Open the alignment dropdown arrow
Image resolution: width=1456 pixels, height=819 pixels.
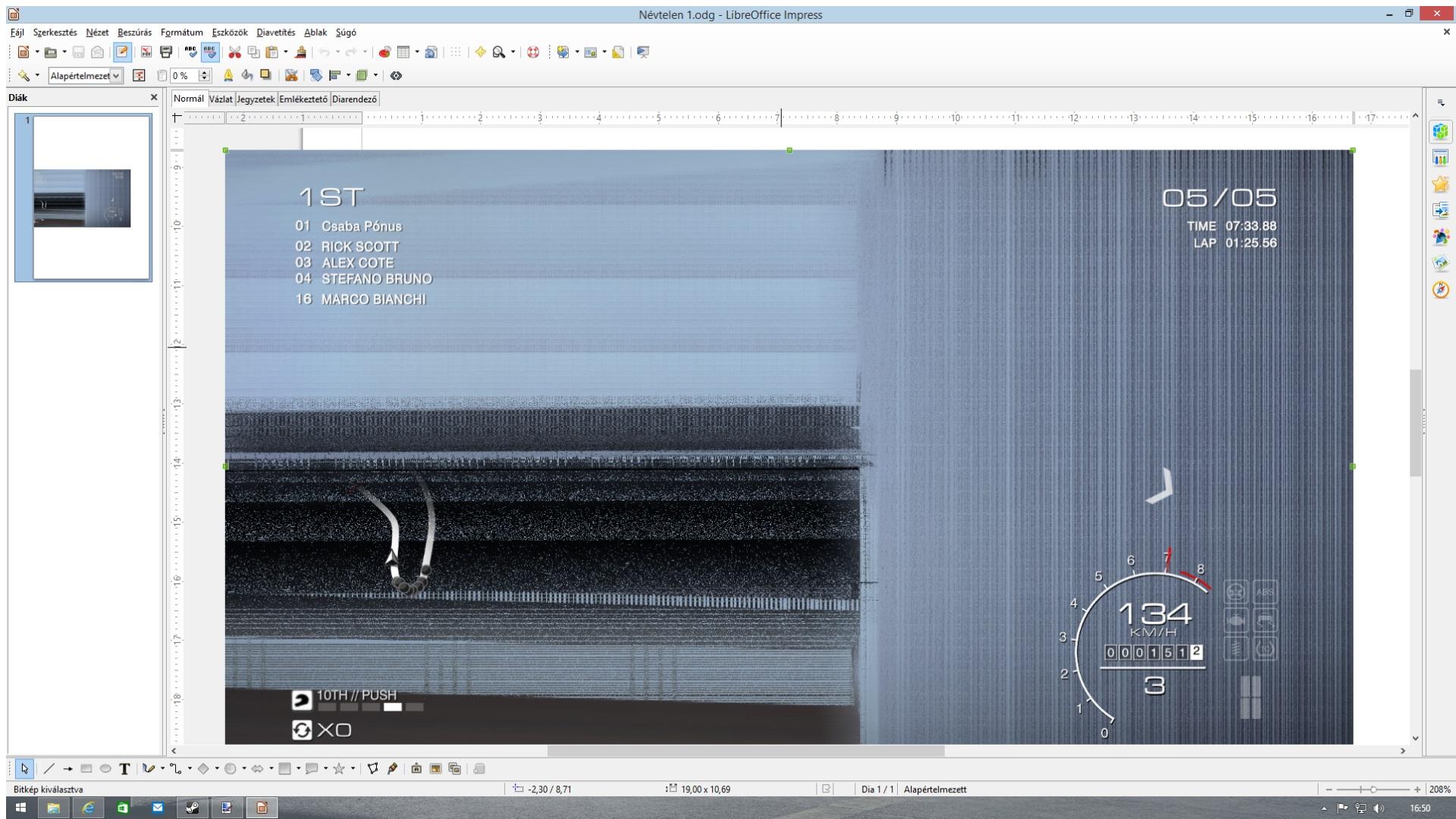point(348,75)
